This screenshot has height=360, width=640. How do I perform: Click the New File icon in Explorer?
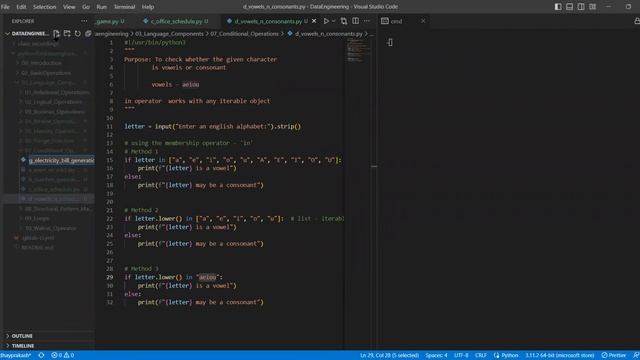pos(56,34)
